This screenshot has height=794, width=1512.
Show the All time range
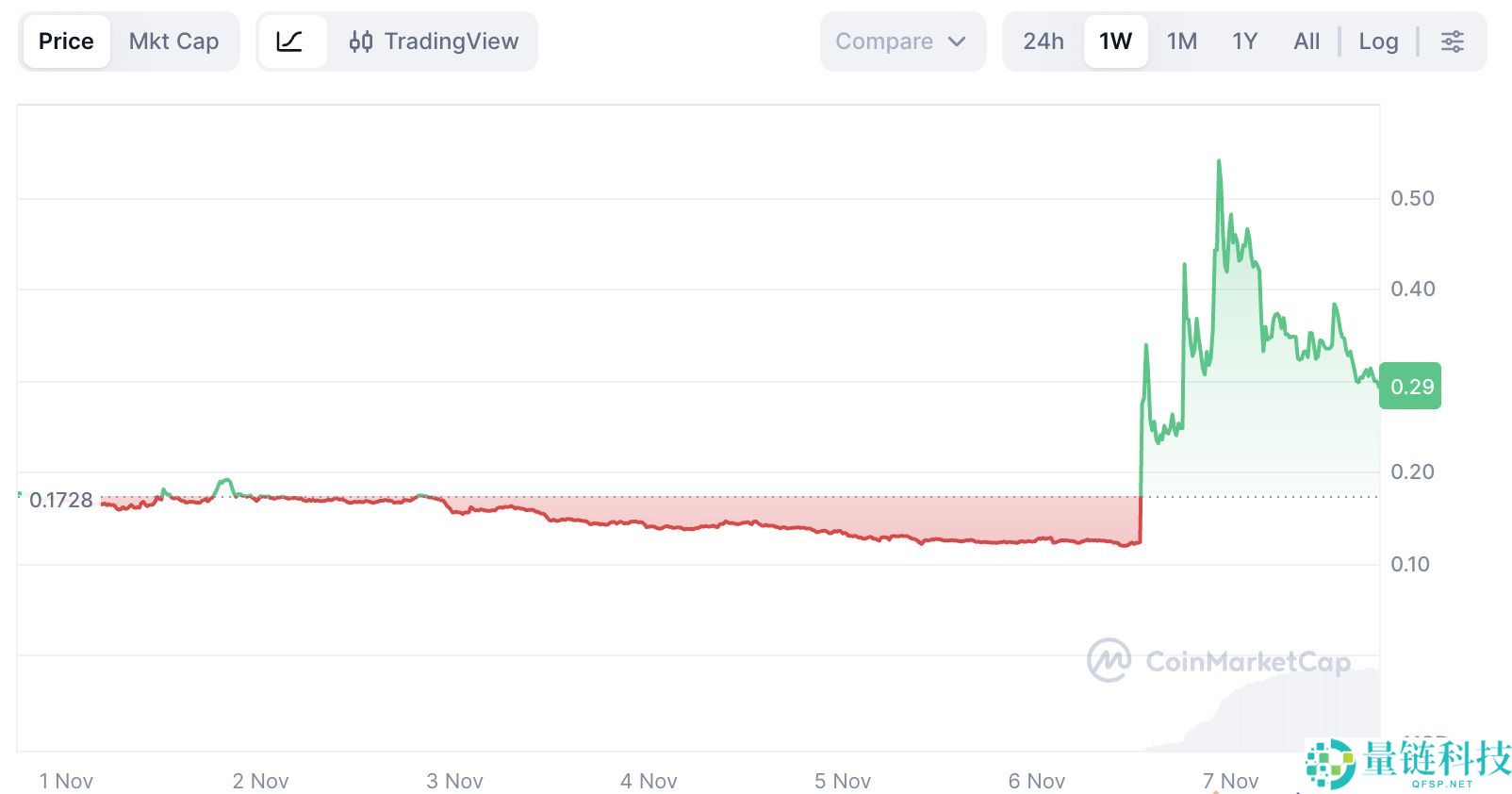1307,41
